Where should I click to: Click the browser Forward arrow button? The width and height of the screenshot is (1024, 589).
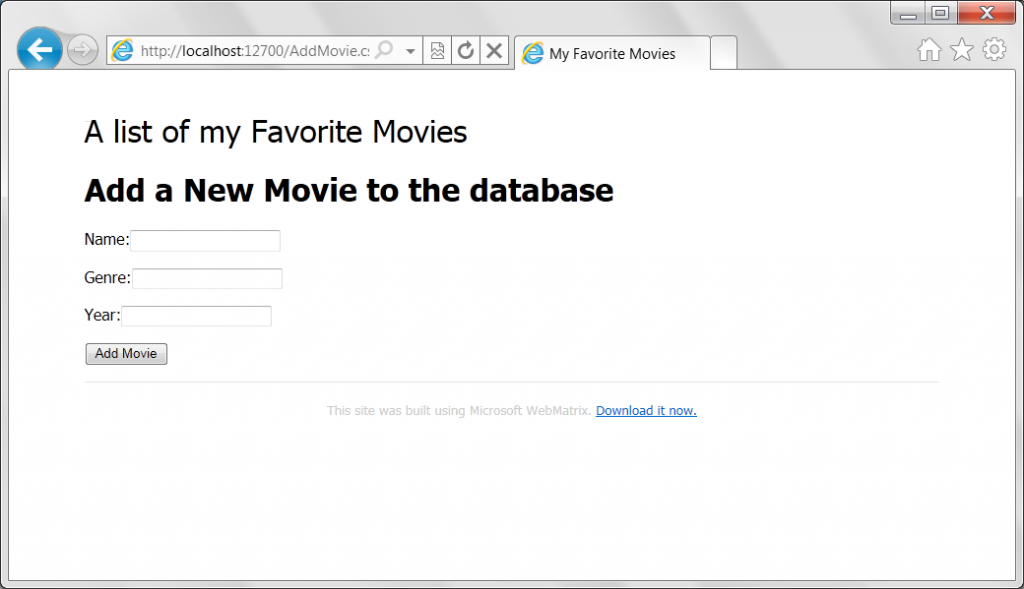pyautogui.click(x=82, y=50)
